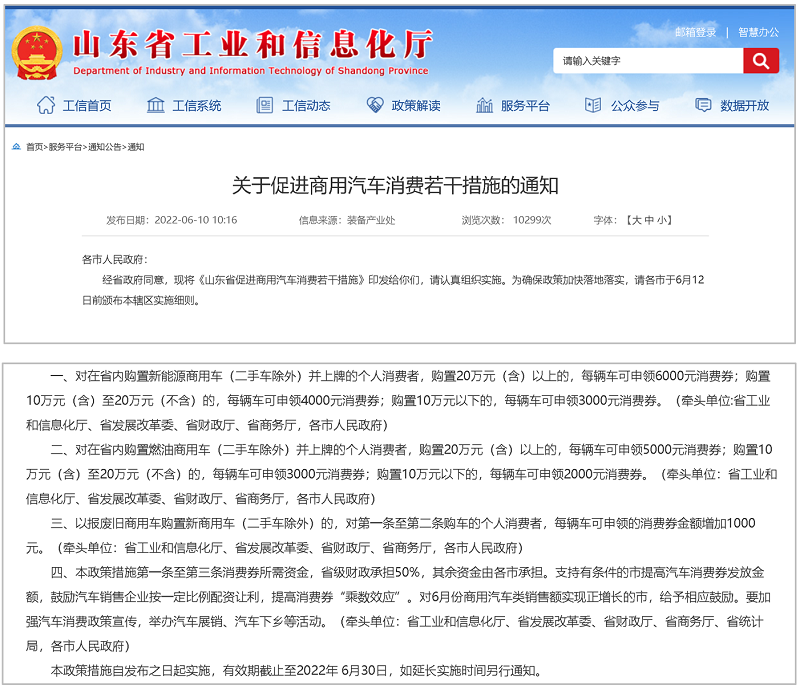
Task: Click the 邮箱登录 link
Action: click(x=695, y=32)
